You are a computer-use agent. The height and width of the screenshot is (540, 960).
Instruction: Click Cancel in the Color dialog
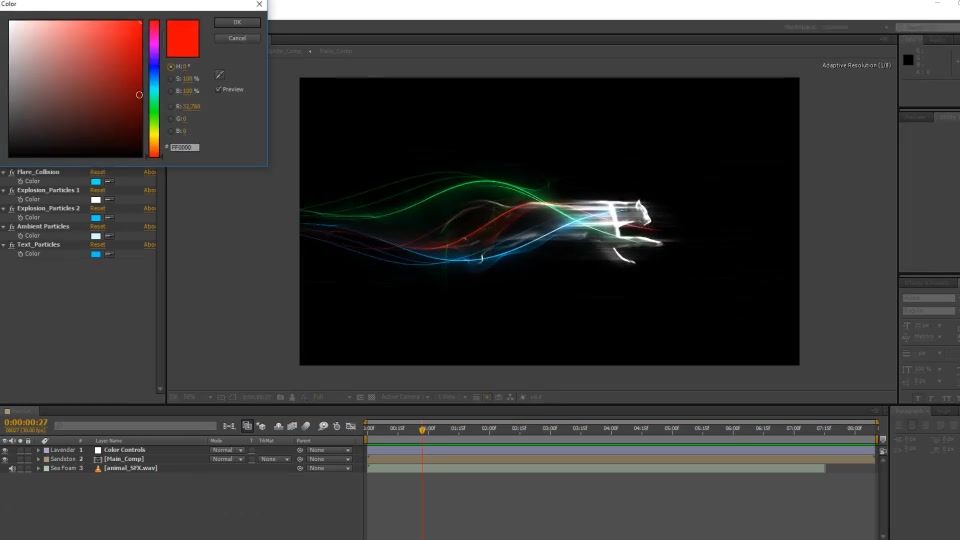[237, 39]
